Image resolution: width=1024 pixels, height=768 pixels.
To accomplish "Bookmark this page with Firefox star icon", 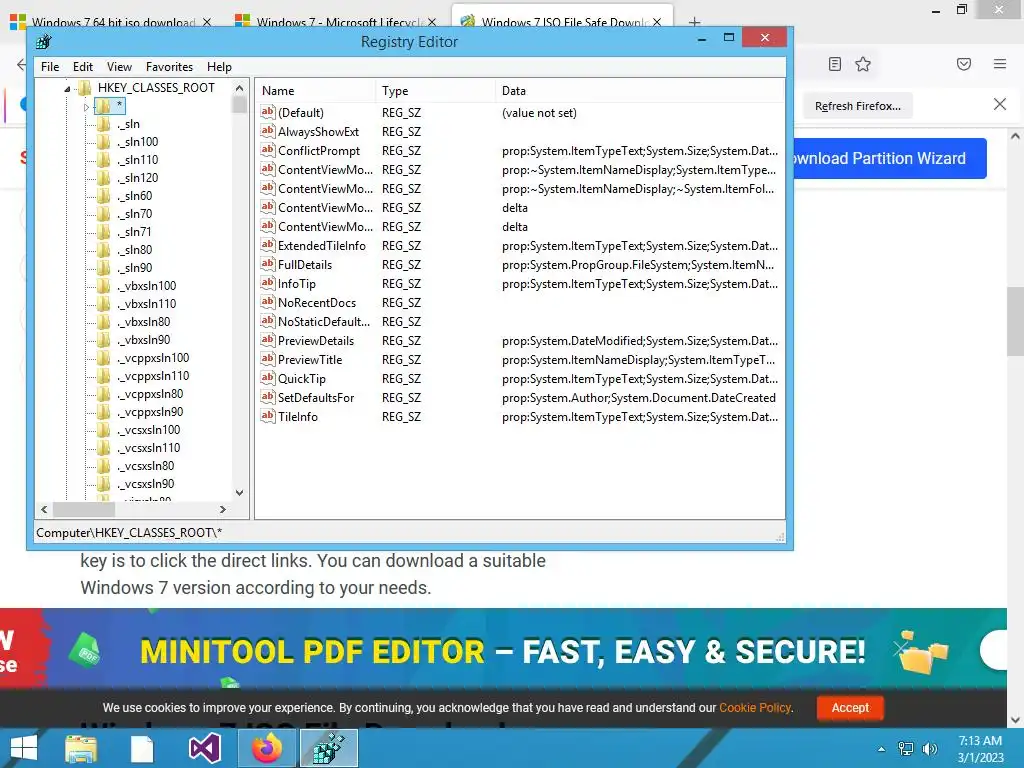I will (863, 64).
